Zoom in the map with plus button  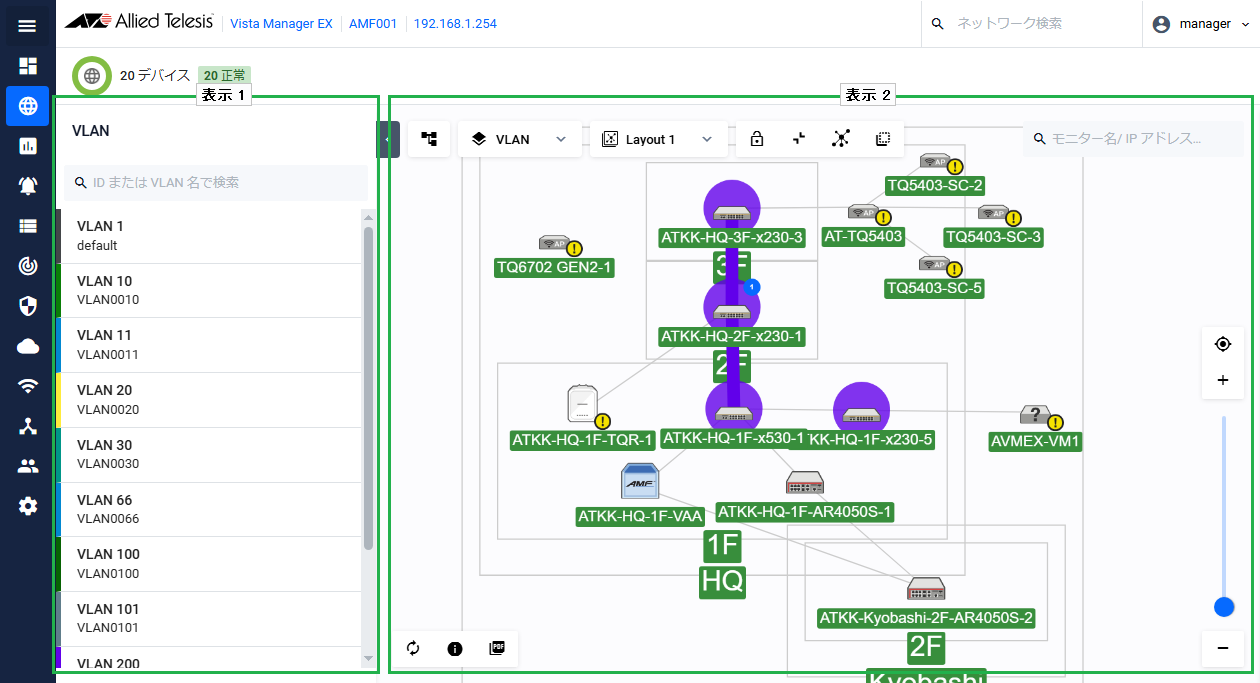point(1222,380)
